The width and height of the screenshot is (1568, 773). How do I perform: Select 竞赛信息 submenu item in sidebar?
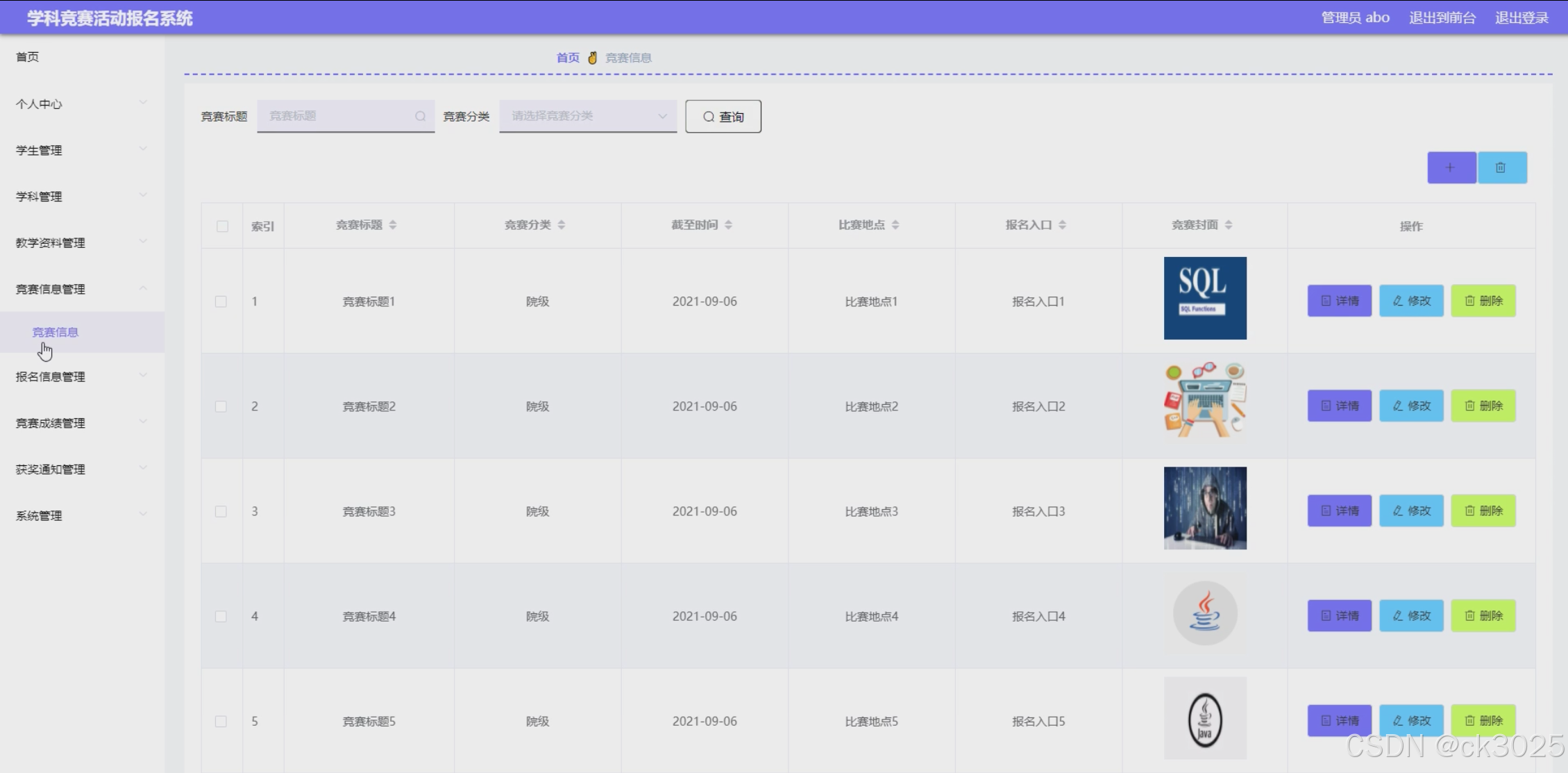[56, 332]
